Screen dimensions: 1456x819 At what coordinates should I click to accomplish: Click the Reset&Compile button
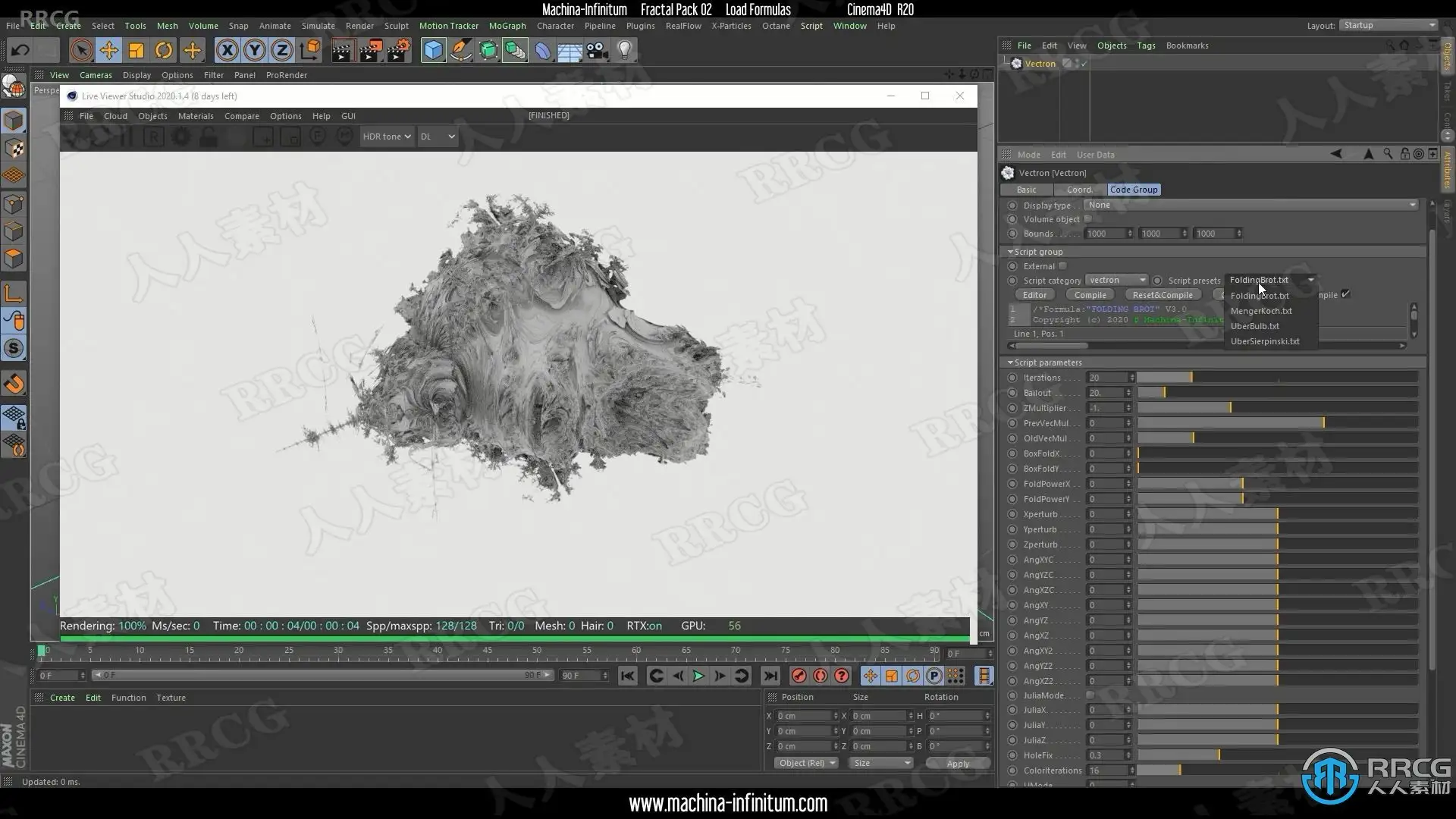[x=1162, y=295]
